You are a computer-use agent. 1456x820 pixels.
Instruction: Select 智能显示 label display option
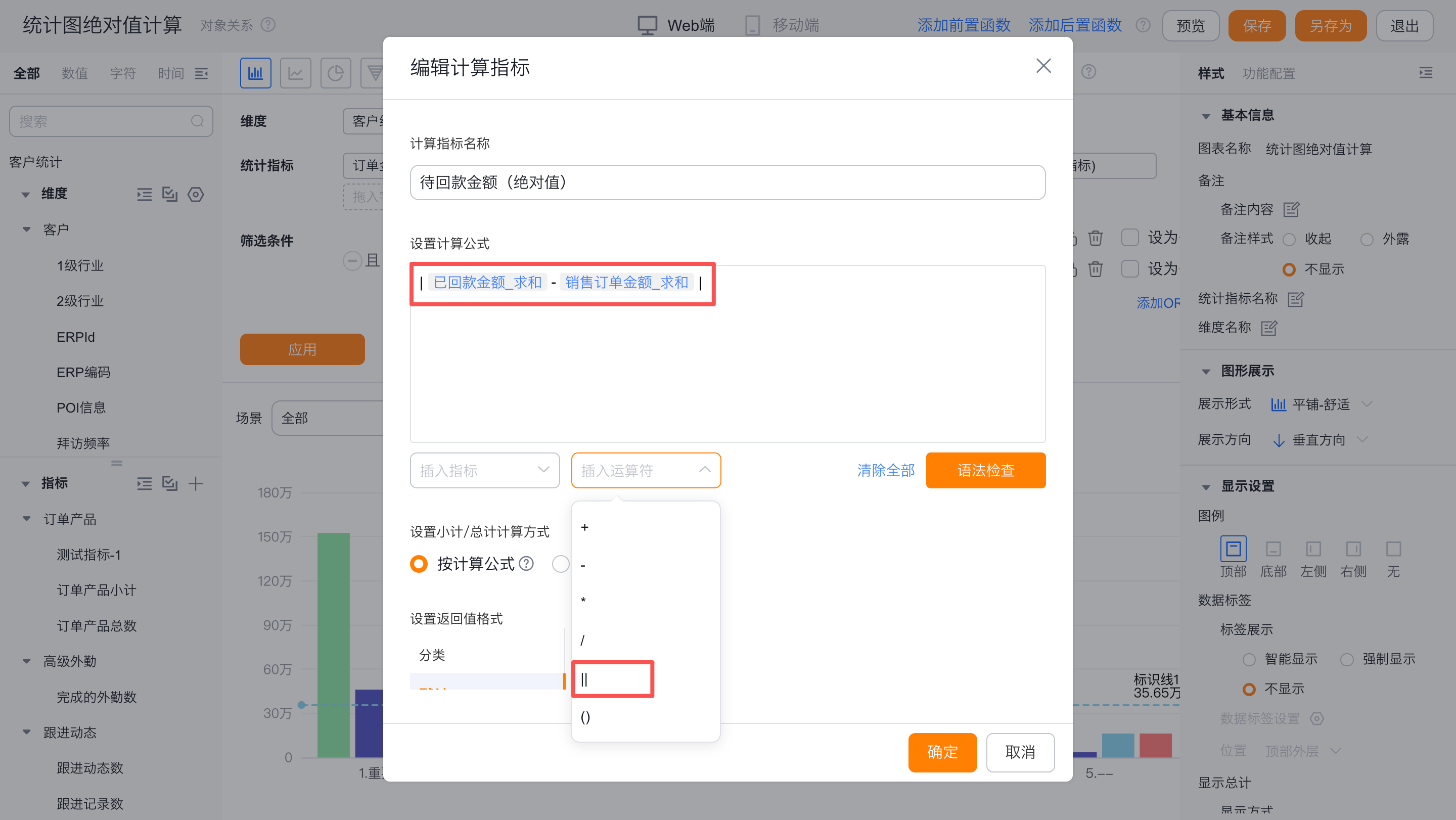[x=1249, y=660]
